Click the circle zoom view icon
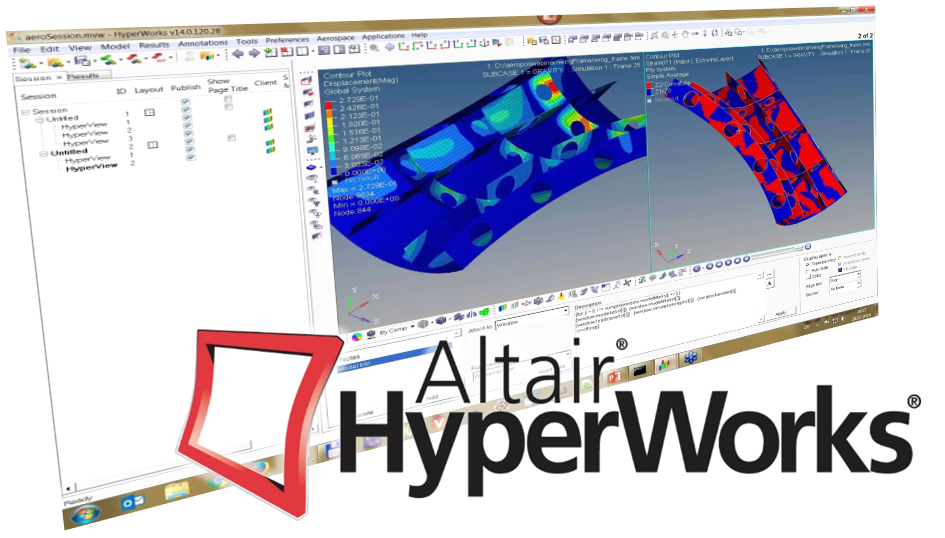Viewport: 945px width, 538px height. tap(665, 35)
